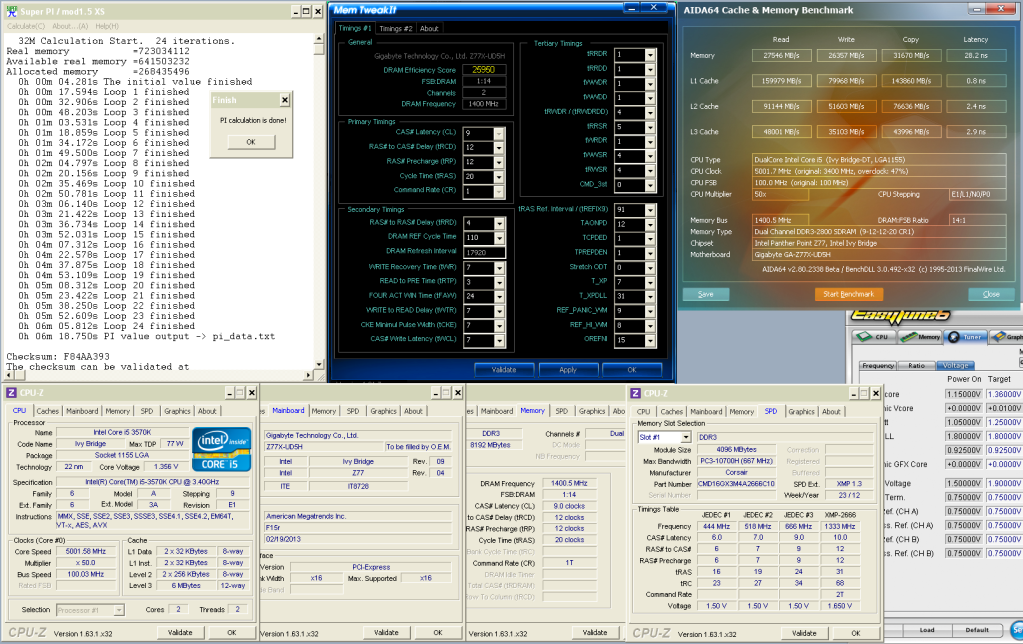Open the TAONPD dropdown in Mem TweakIt

pyautogui.click(x=650, y=224)
